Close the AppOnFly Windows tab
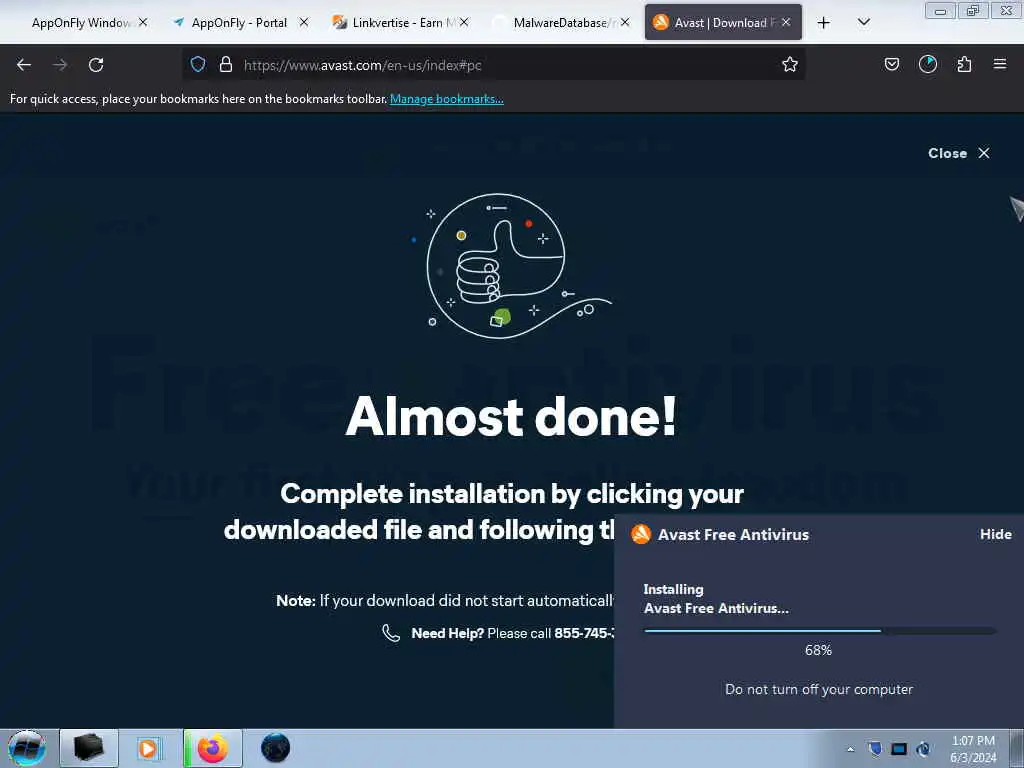The image size is (1024, 768). point(143,22)
